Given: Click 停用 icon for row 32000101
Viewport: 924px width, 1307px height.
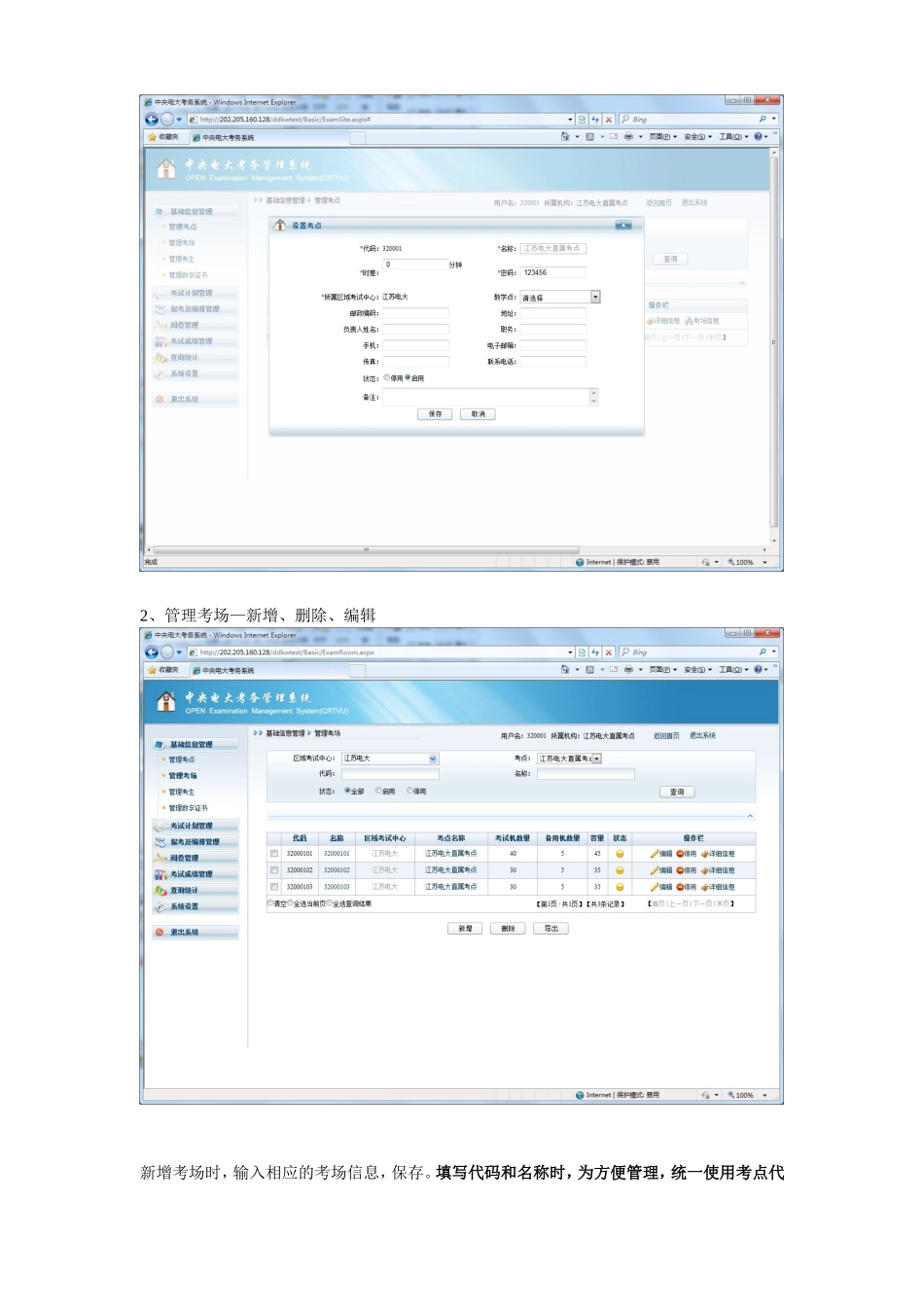Looking at the screenshot, I should coord(681,854).
